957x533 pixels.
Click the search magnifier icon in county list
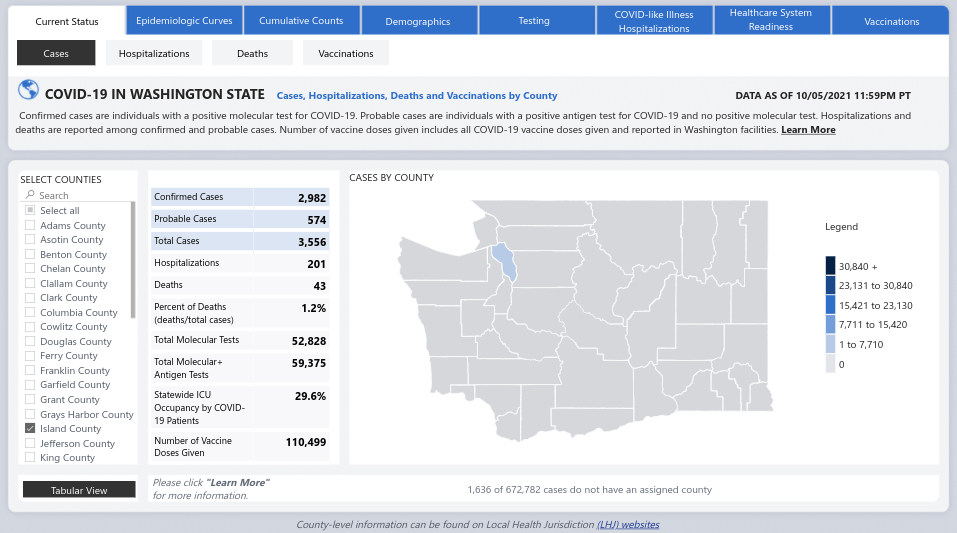(x=31, y=196)
